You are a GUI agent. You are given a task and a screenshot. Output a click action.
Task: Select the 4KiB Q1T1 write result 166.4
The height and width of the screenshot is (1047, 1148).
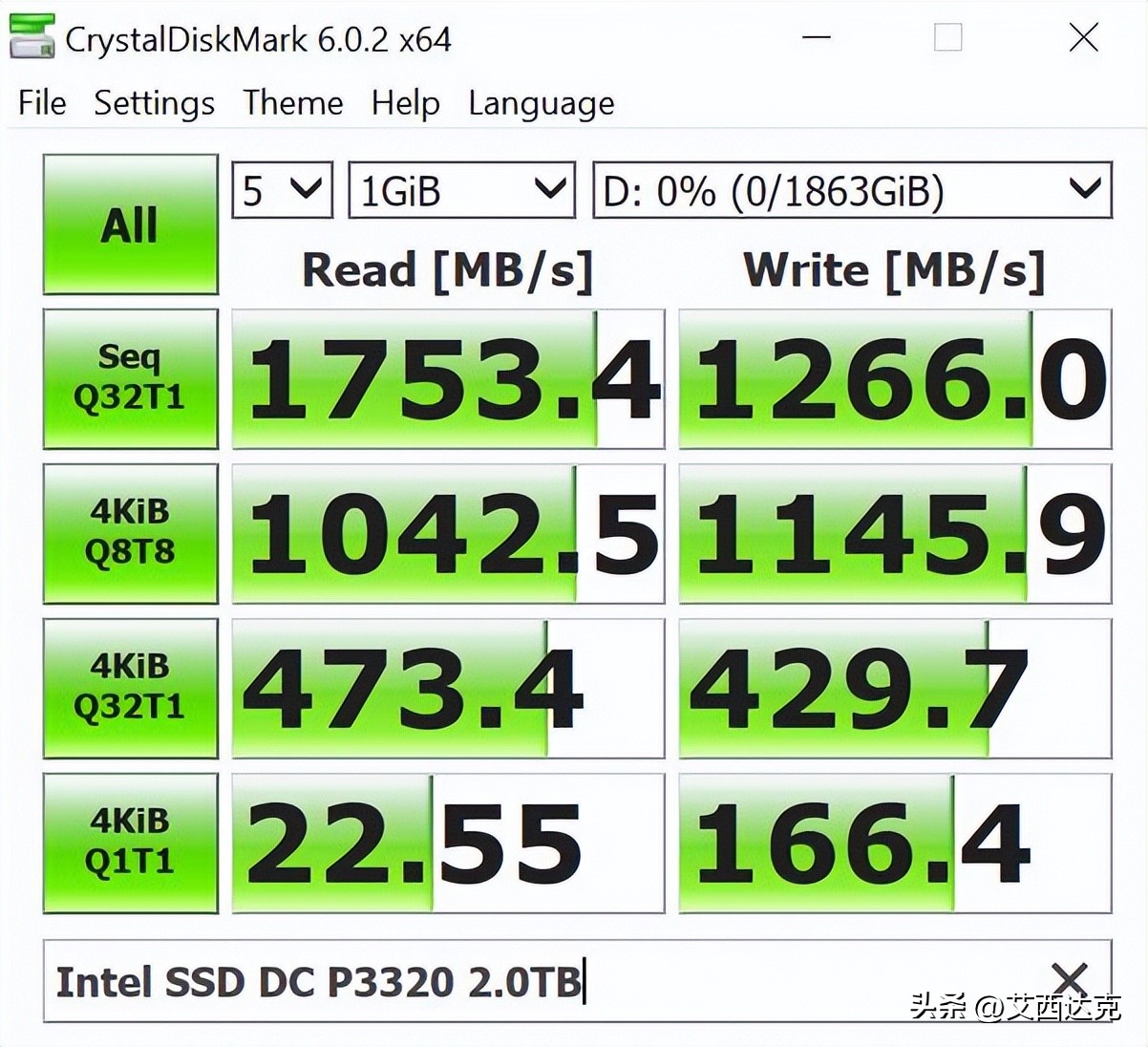pyautogui.click(x=895, y=843)
